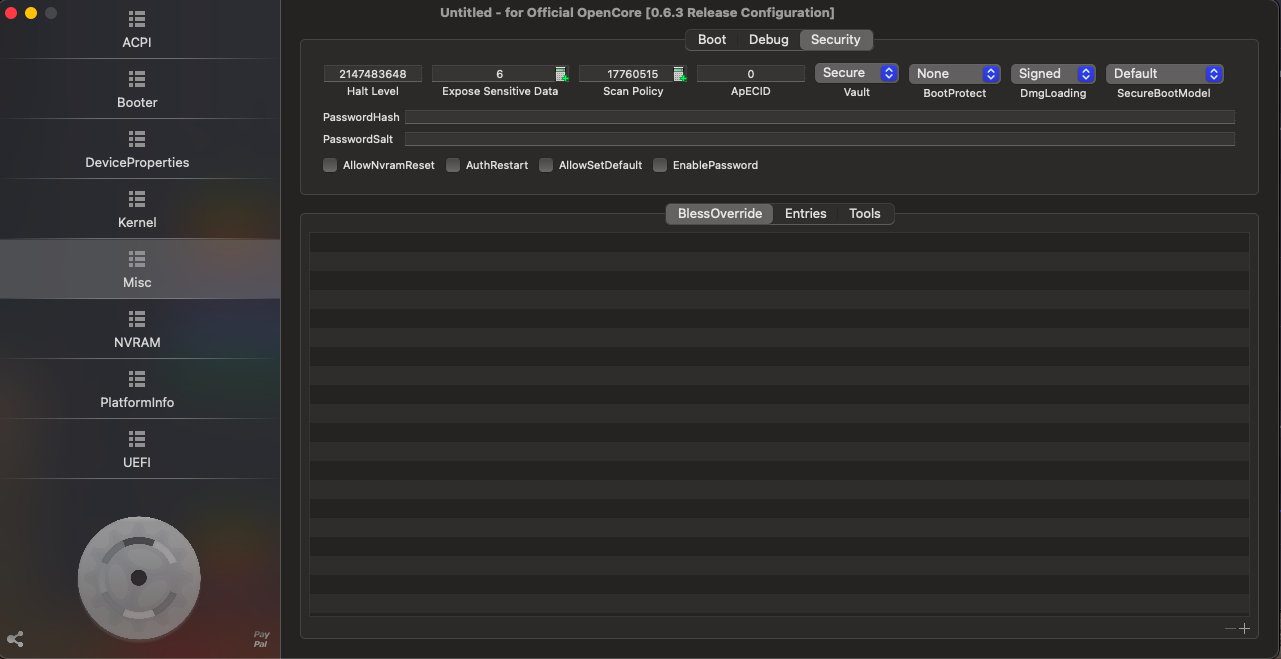This screenshot has width=1281, height=659.
Task: Open the PlatformInfo section icon
Action: 137,379
